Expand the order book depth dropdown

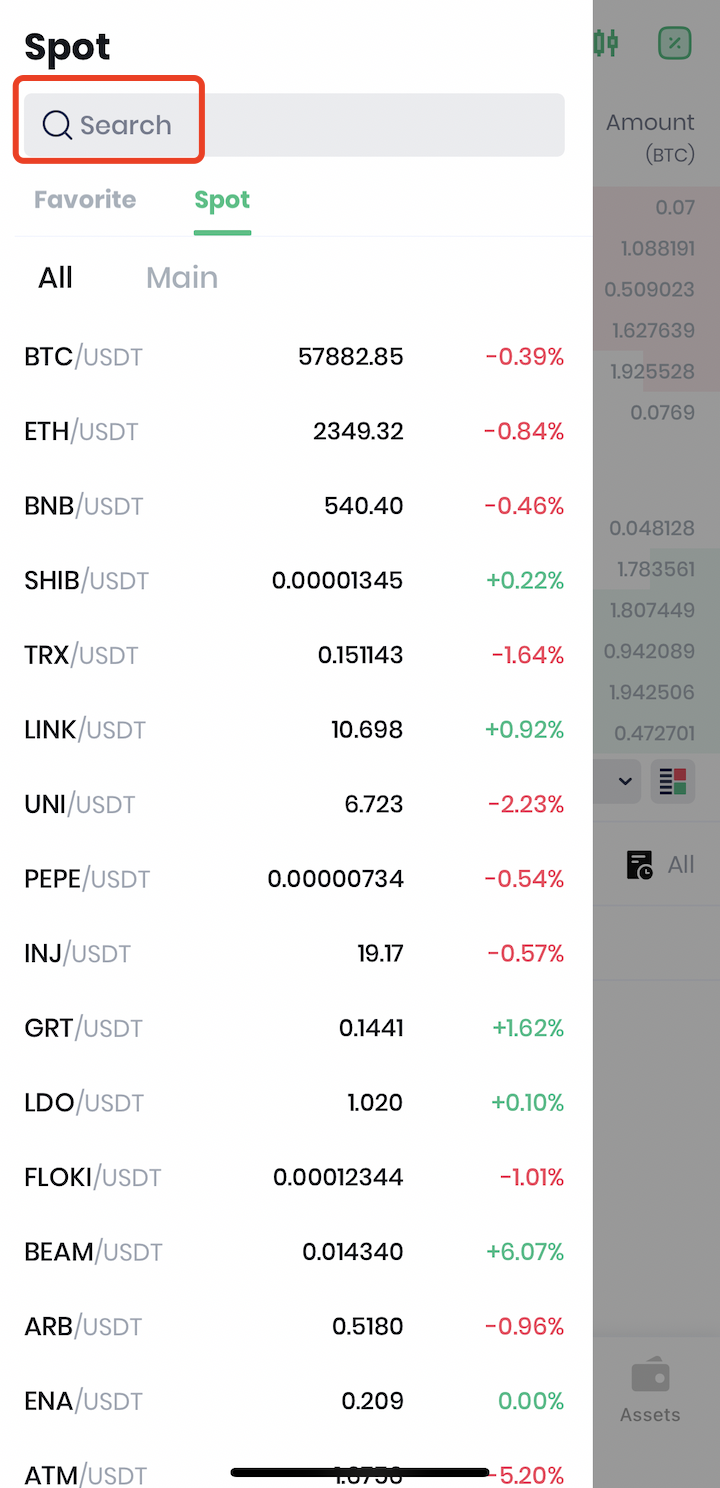626,781
